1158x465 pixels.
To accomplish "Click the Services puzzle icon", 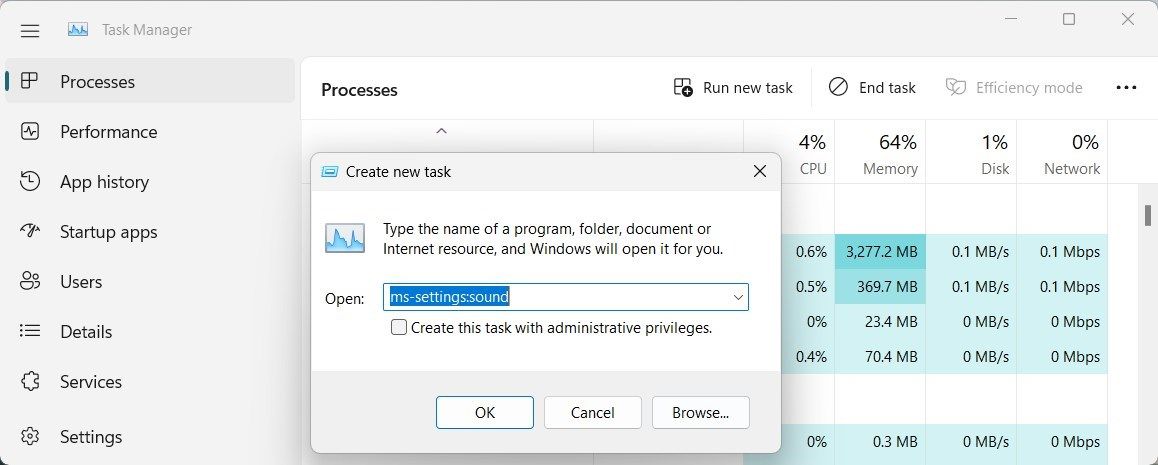I will point(30,382).
